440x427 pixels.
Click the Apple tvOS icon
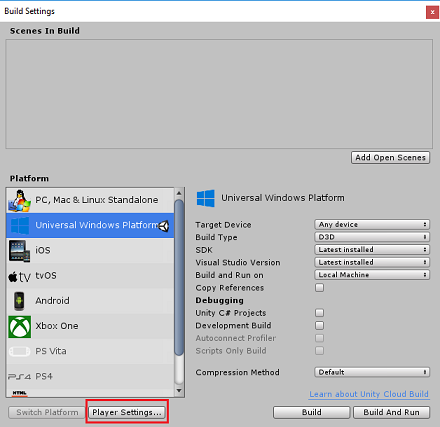(x=19, y=276)
